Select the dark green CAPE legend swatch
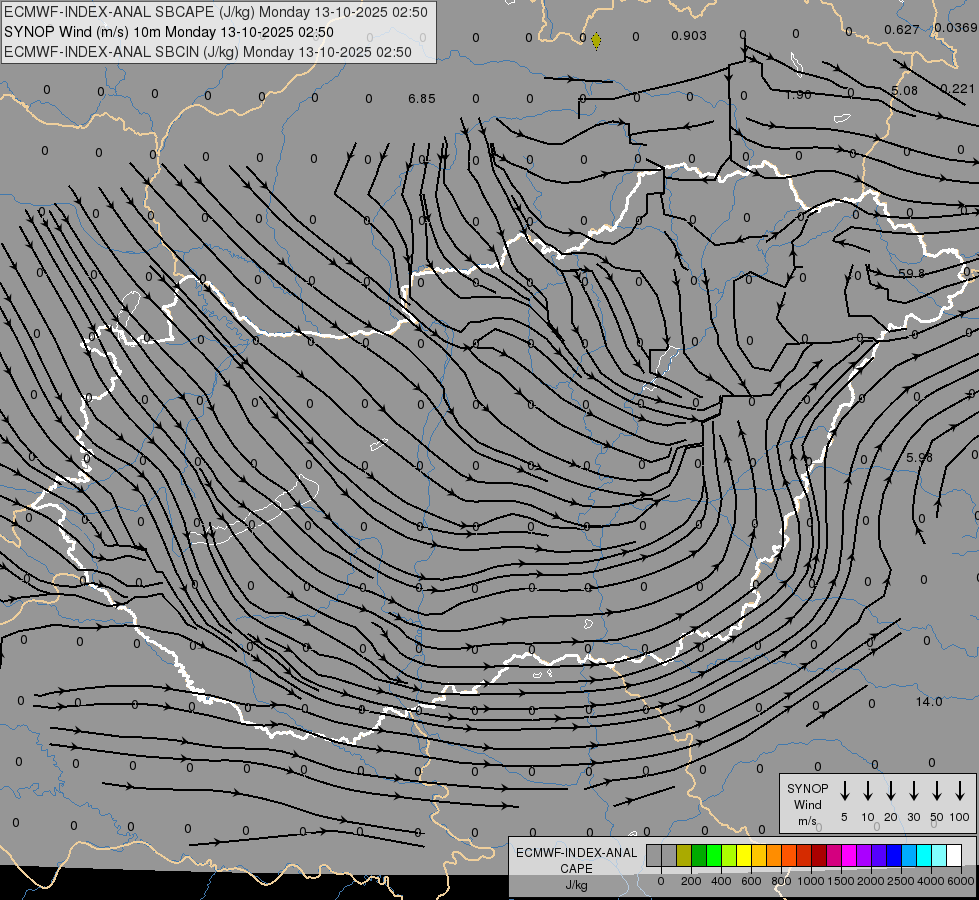Image resolution: width=979 pixels, height=900 pixels. pos(699,855)
